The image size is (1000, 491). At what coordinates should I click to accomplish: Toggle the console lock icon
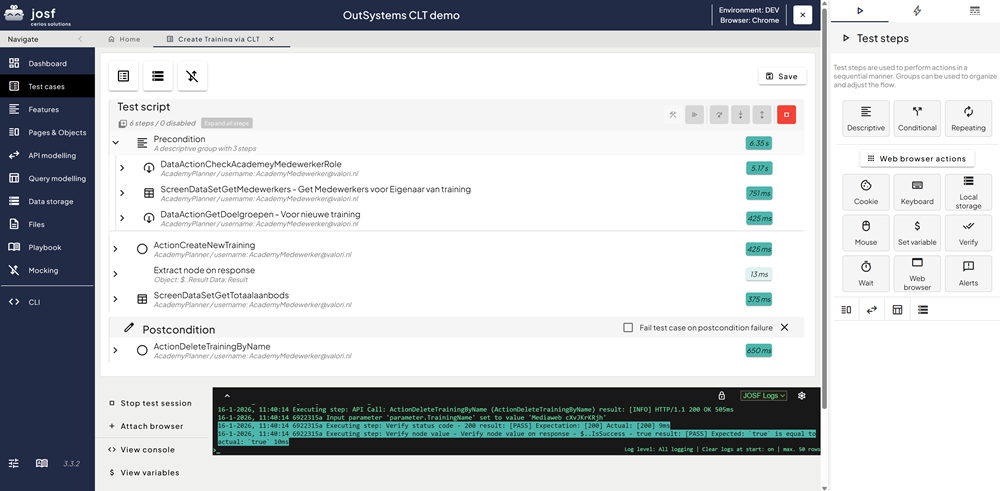[x=722, y=396]
